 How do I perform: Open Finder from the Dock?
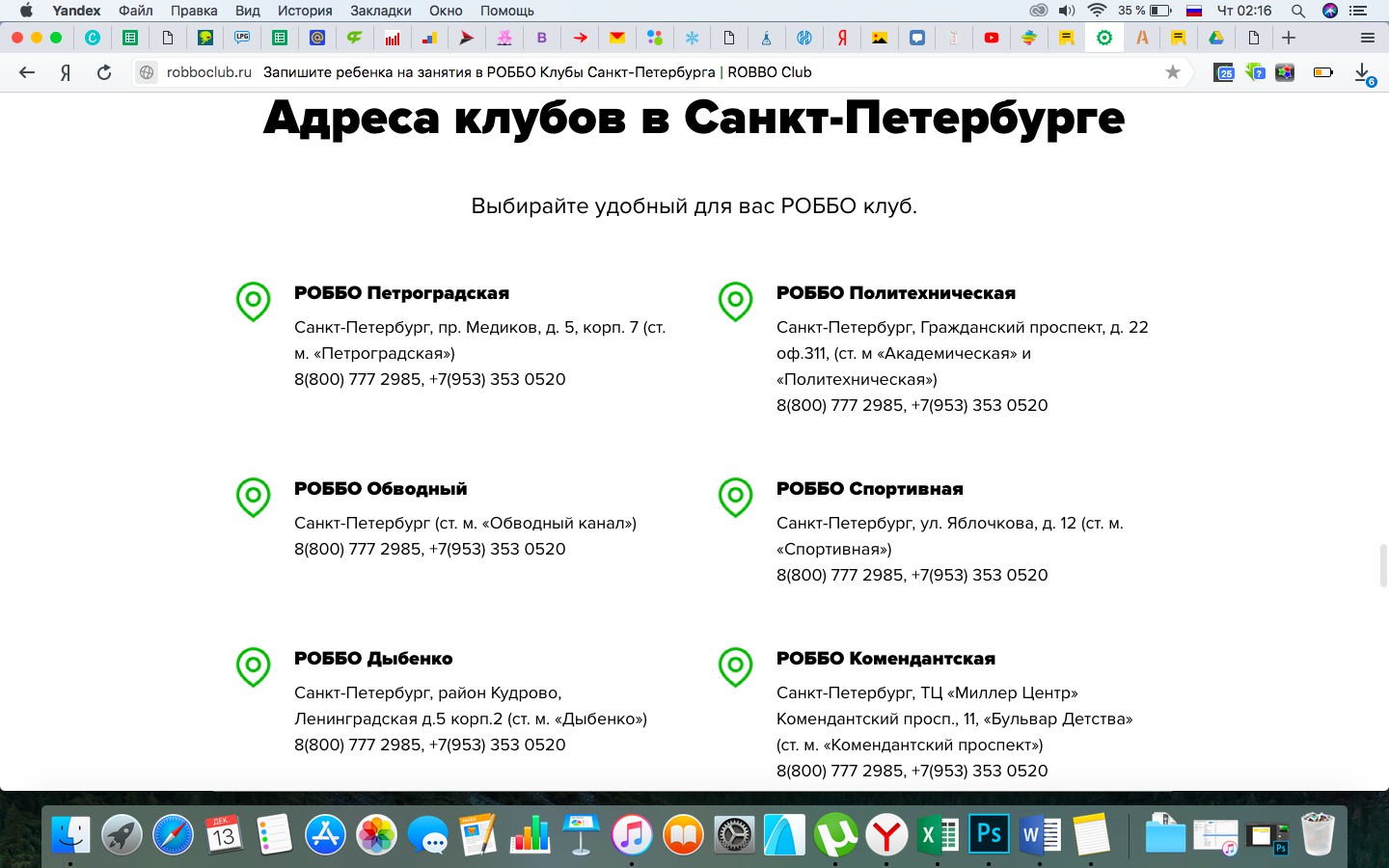pos(70,834)
